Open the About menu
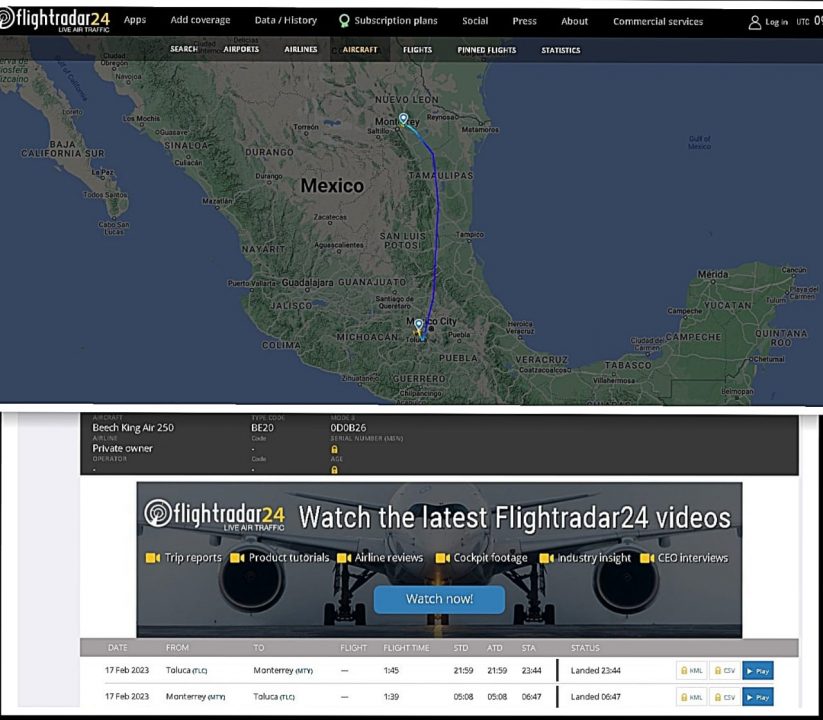 point(574,21)
